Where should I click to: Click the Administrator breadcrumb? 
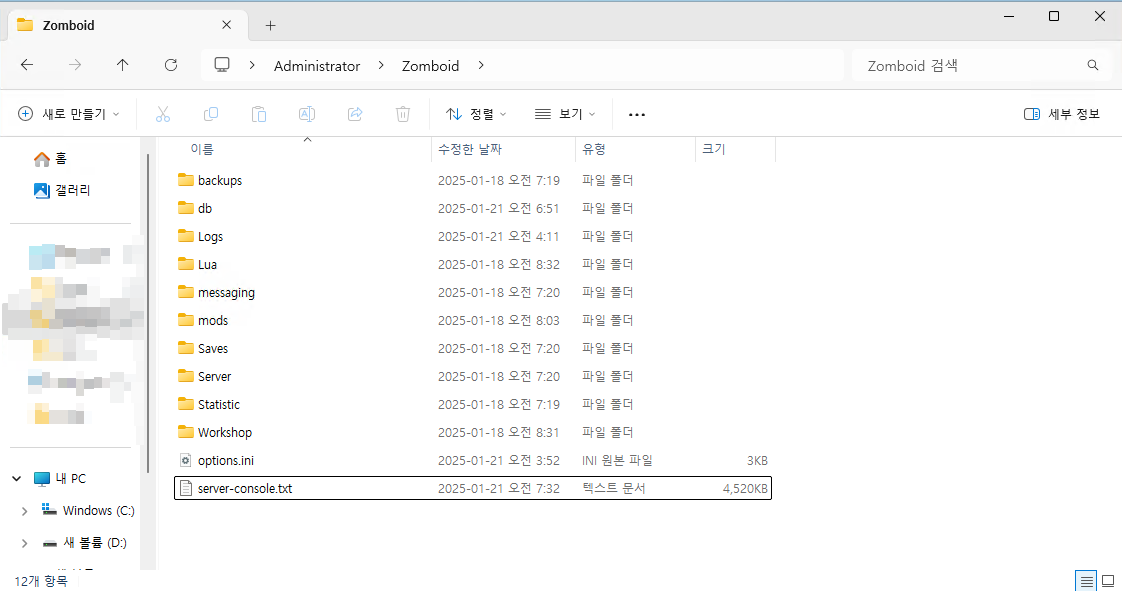[x=317, y=66]
